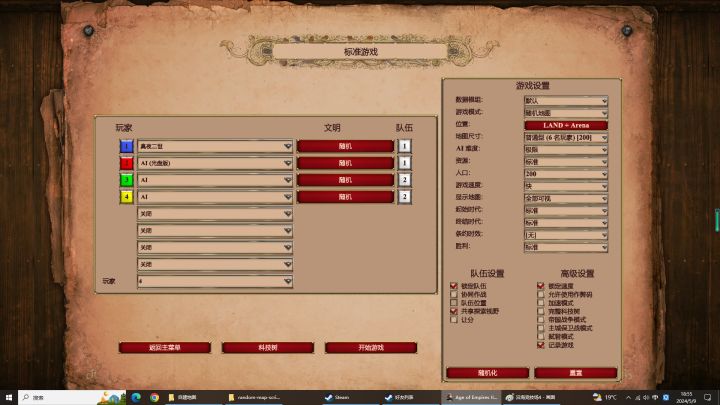Open the 画图 Paint taskbar window
This screenshot has height=405, width=720.
pyautogui.click(x=532, y=397)
